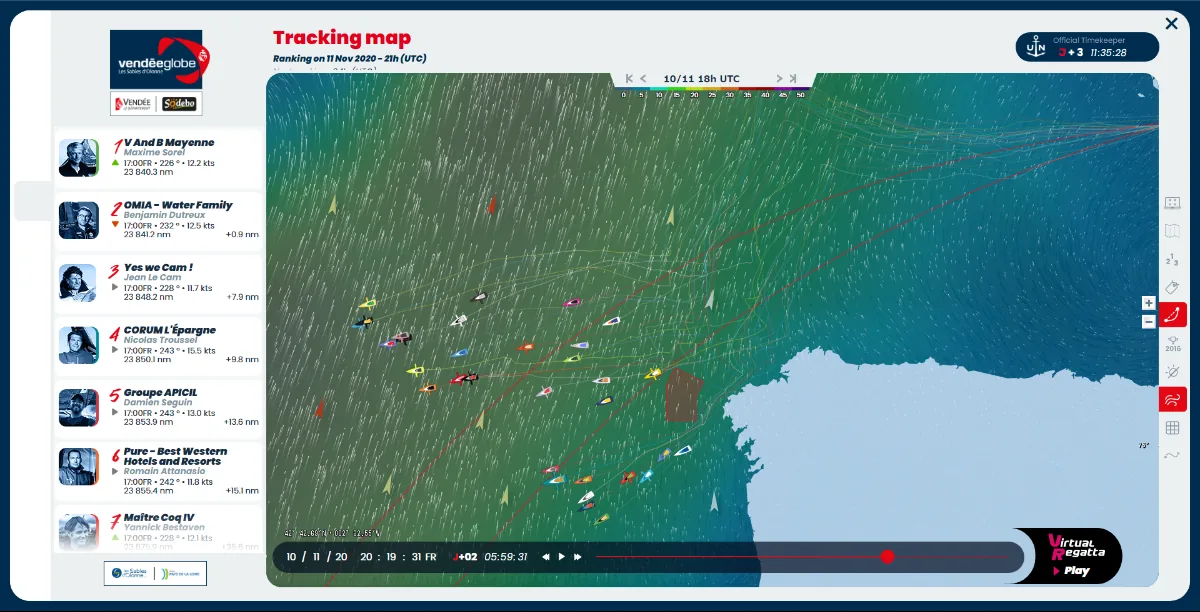Click the Ranking on 11 Nov 2020 text
Image resolution: width=1200 pixels, height=612 pixels.
click(350, 59)
